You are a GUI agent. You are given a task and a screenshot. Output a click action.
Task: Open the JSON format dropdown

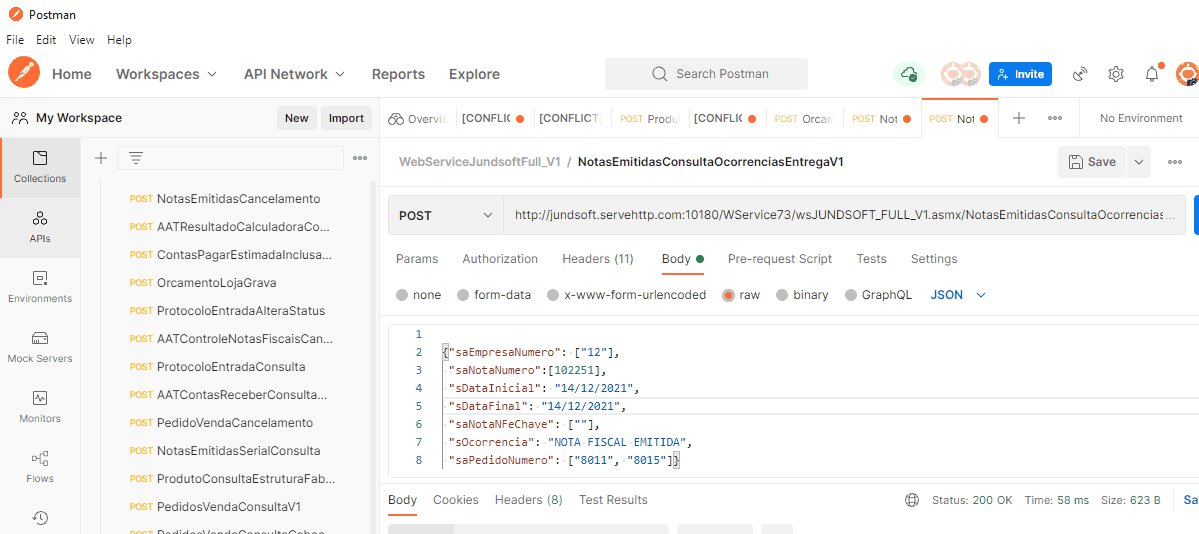(958, 295)
